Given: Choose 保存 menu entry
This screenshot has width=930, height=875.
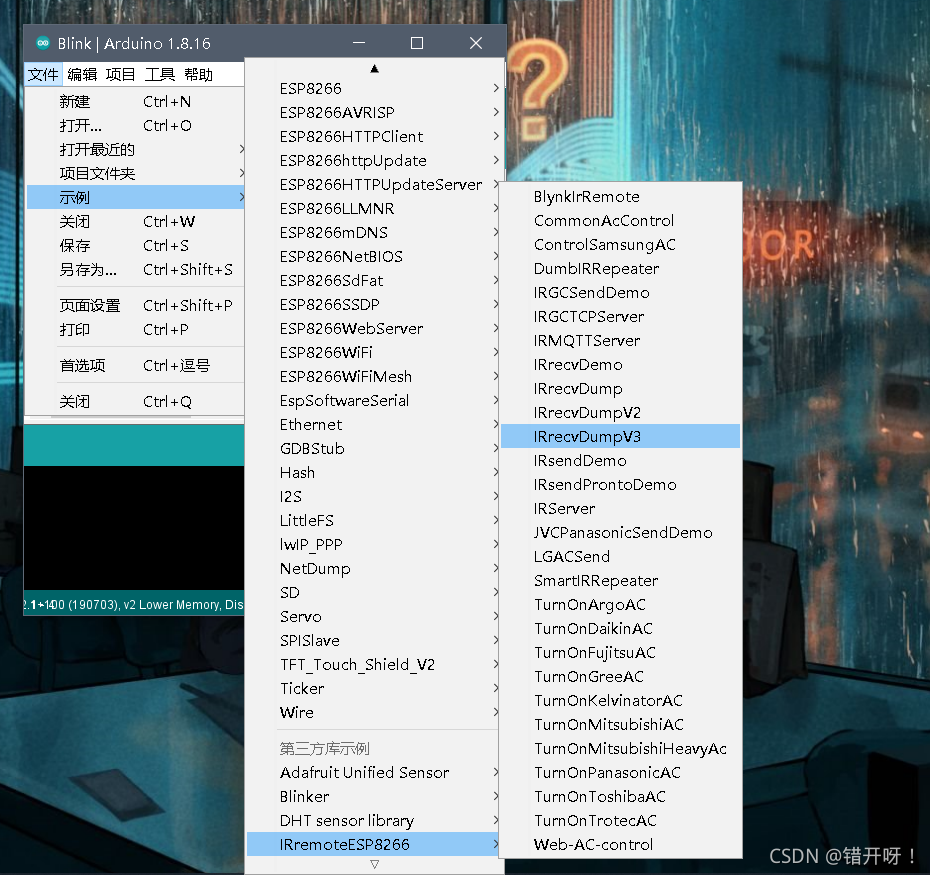Looking at the screenshot, I should point(135,246).
